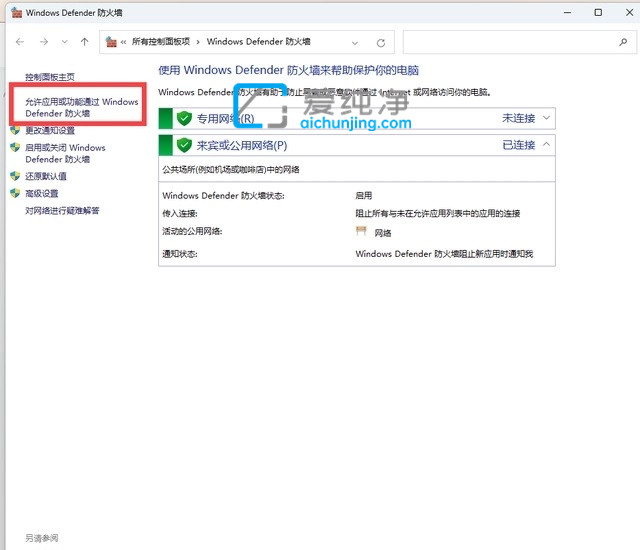Click the Forward navigation arrow
The image size is (640, 550).
tap(44, 42)
